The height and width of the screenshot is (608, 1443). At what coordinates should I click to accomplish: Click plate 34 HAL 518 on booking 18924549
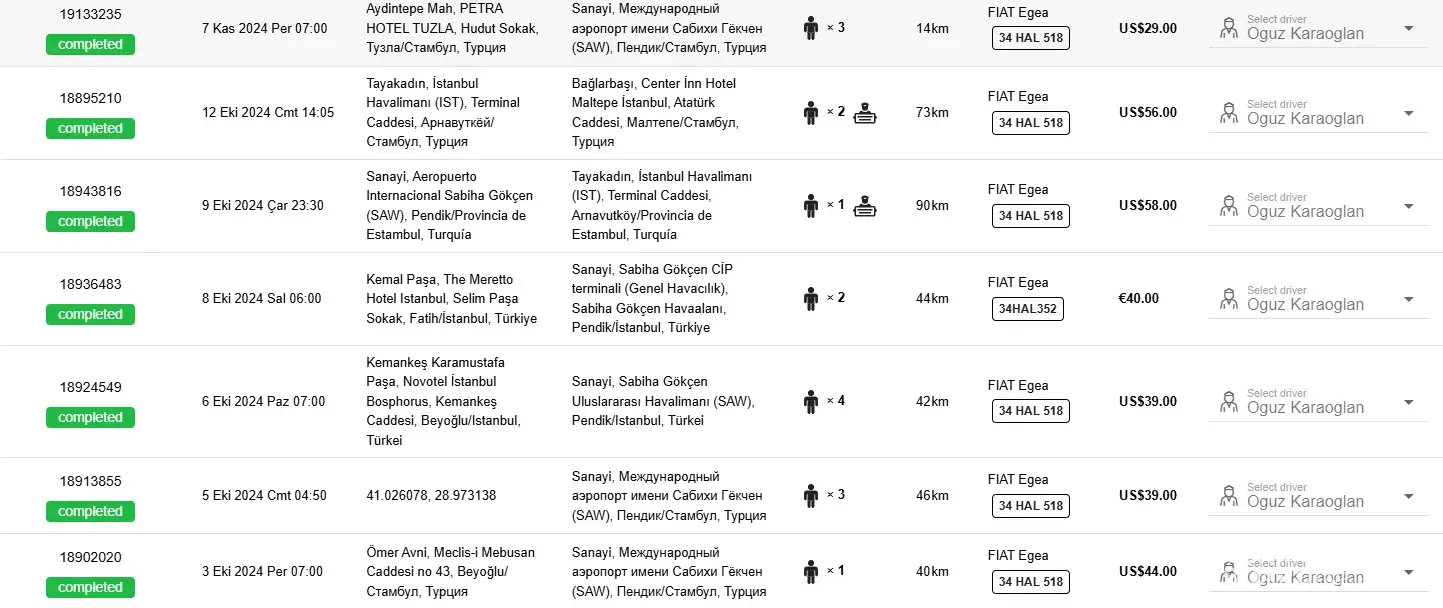coord(1030,411)
